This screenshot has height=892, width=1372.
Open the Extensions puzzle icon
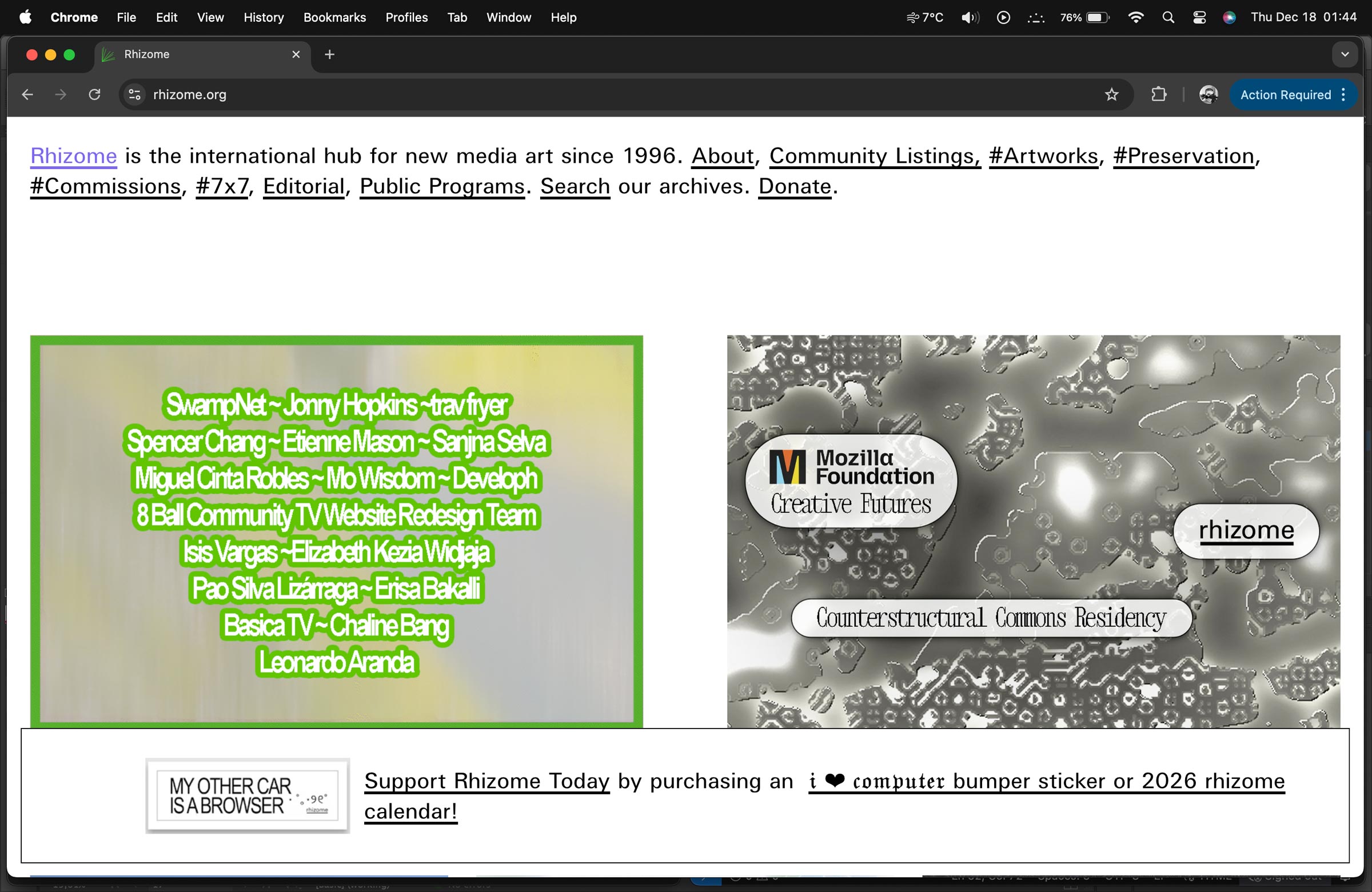tap(1158, 94)
